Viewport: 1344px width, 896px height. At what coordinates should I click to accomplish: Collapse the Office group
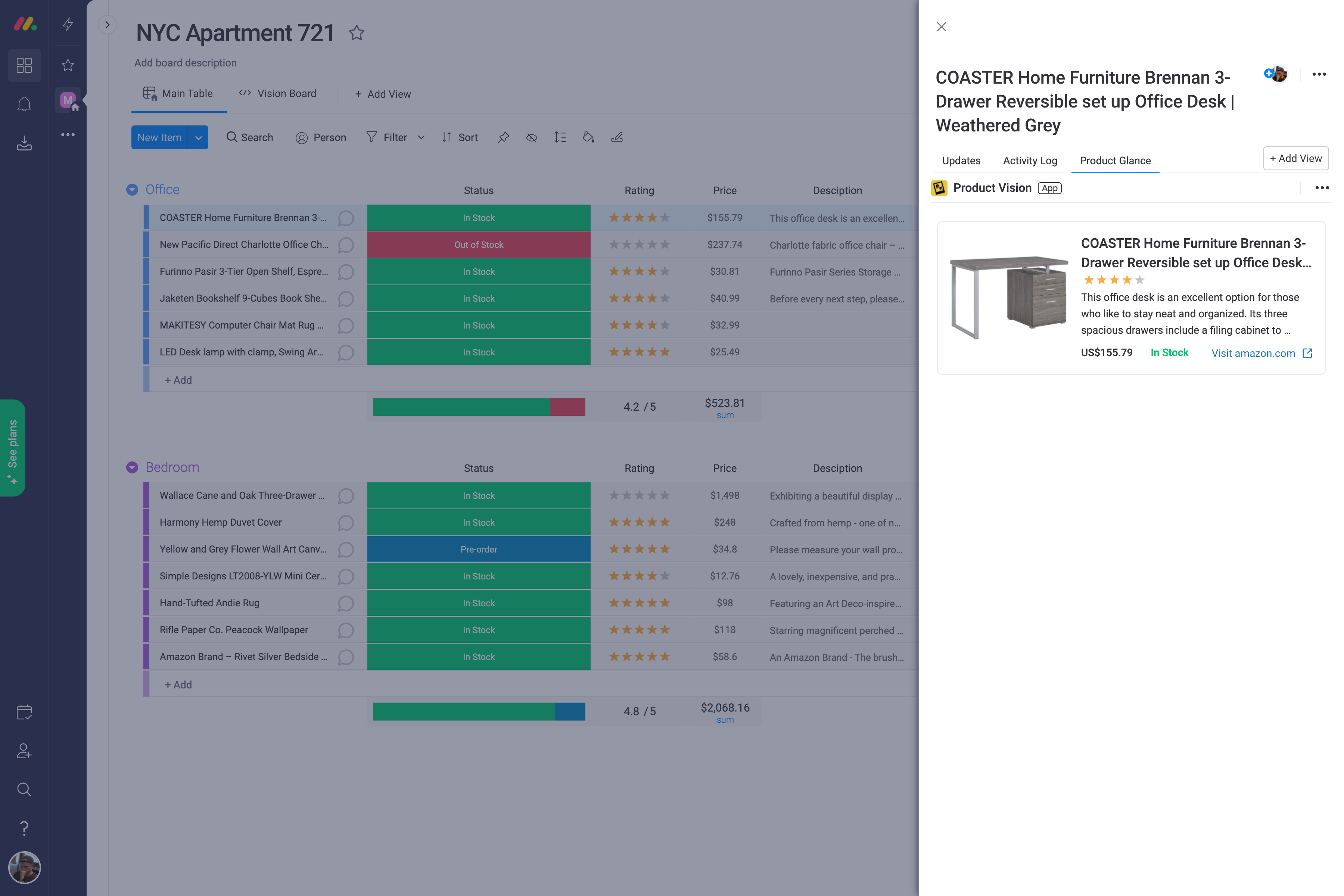pyautogui.click(x=131, y=189)
